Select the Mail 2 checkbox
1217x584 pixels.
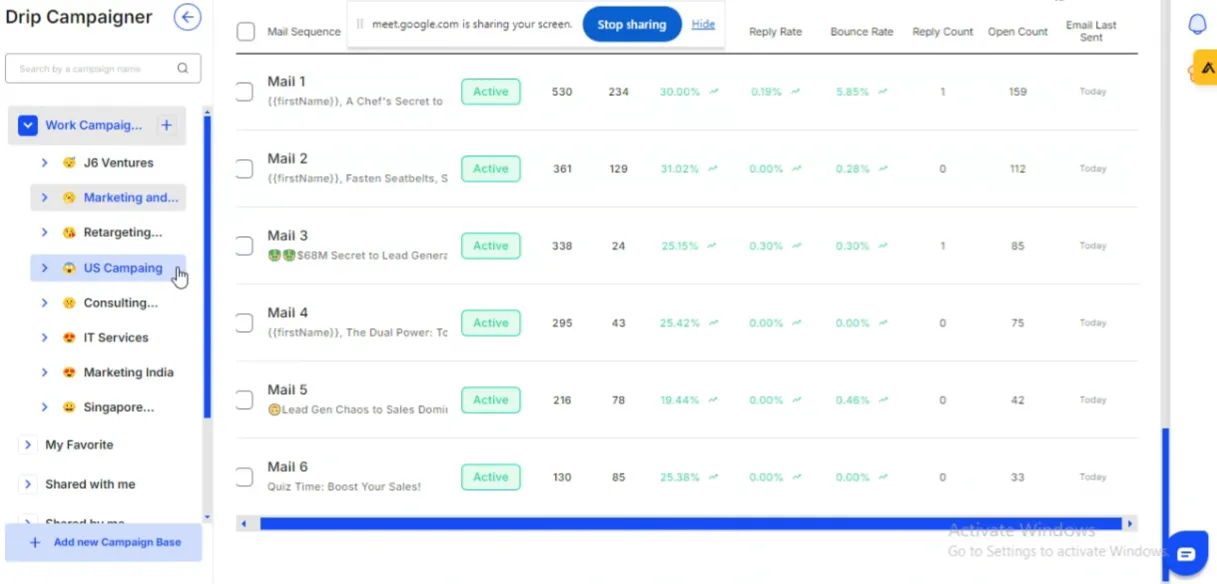click(x=244, y=169)
